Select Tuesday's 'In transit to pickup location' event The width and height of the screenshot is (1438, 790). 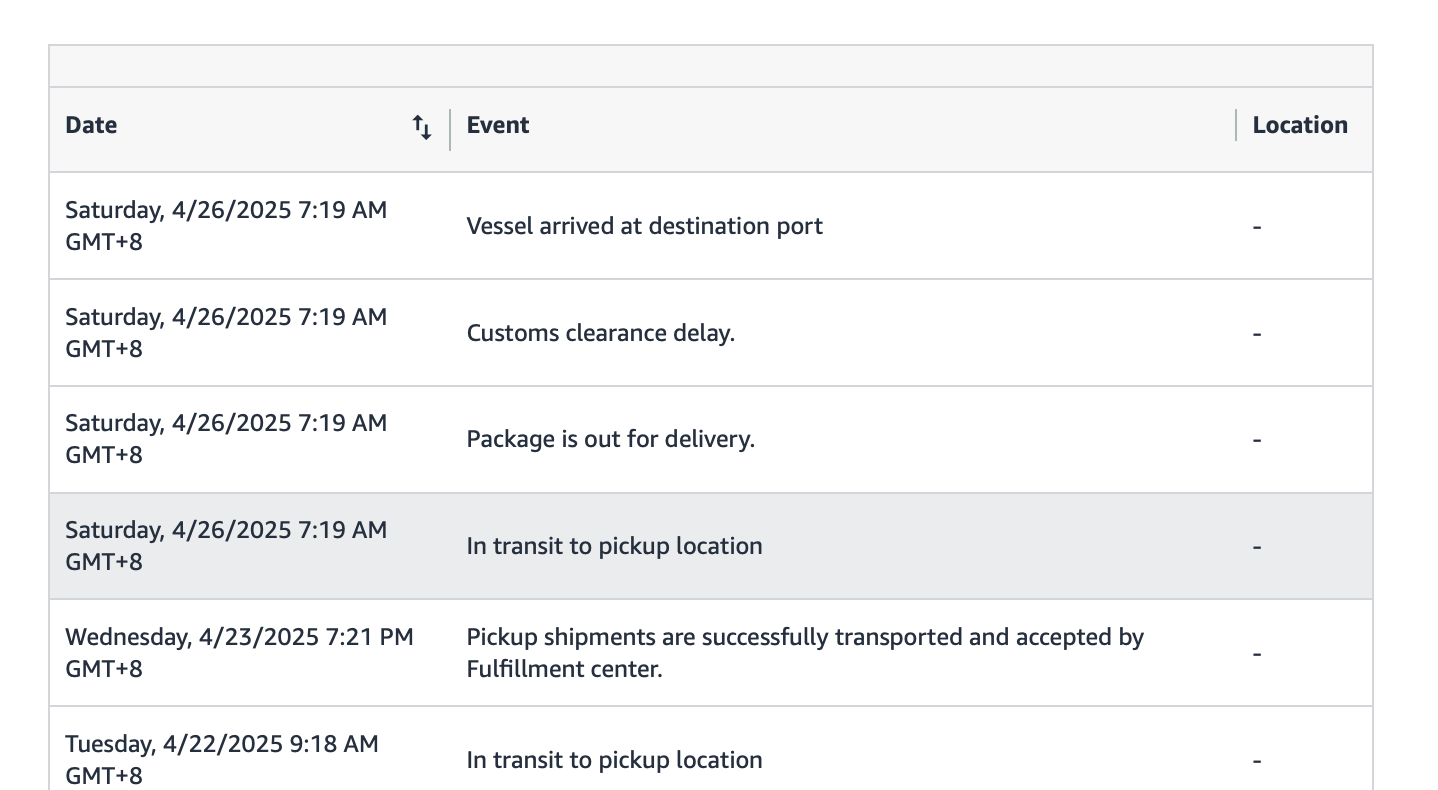tap(615, 760)
